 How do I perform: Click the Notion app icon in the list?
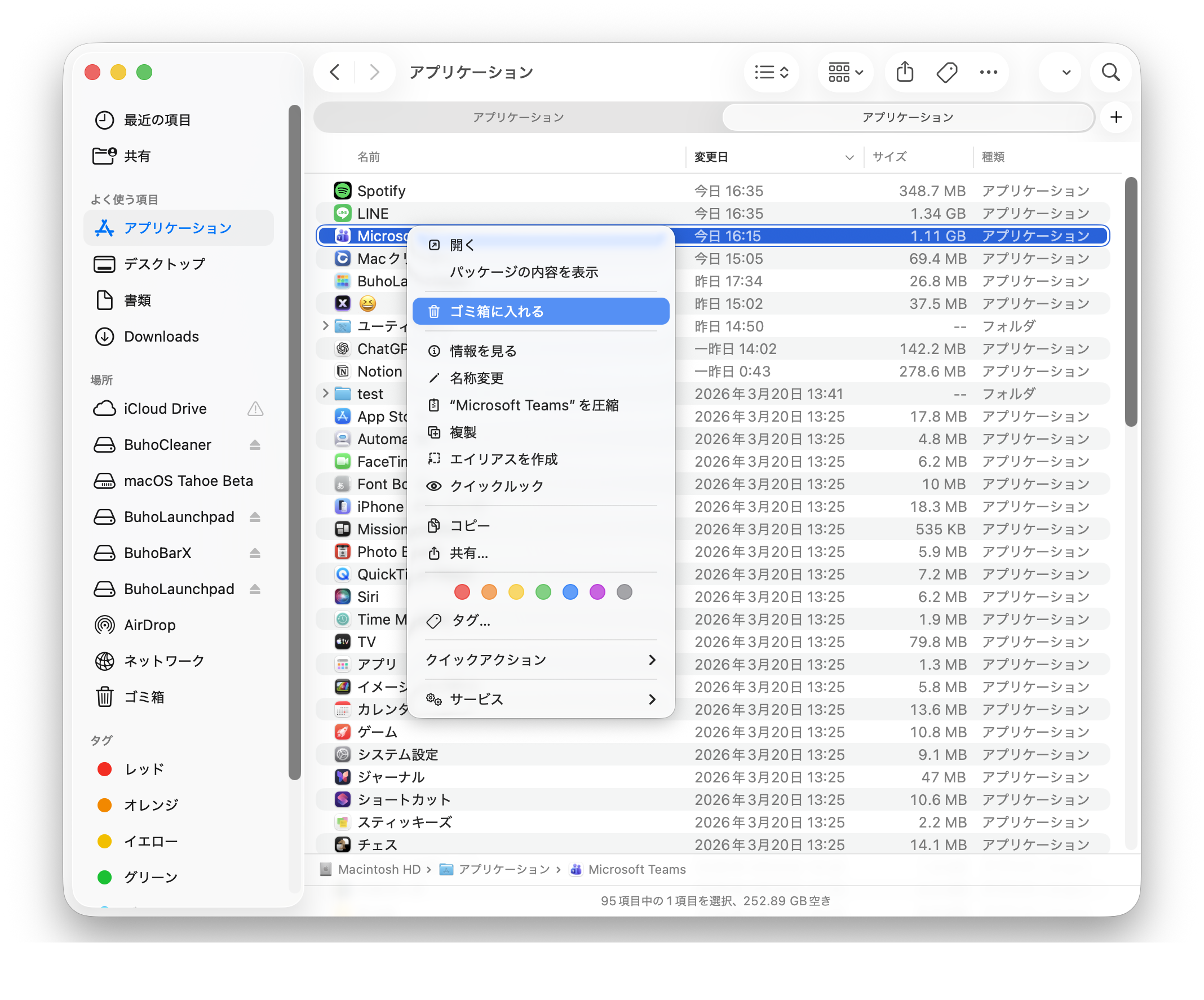click(x=342, y=371)
